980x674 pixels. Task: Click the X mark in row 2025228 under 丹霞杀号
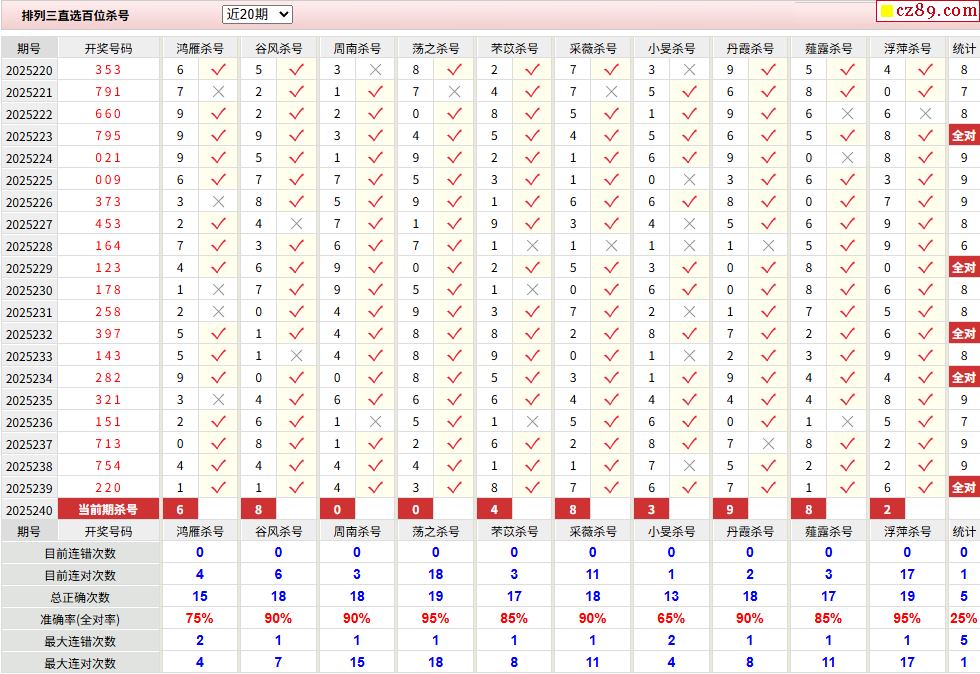(768, 246)
